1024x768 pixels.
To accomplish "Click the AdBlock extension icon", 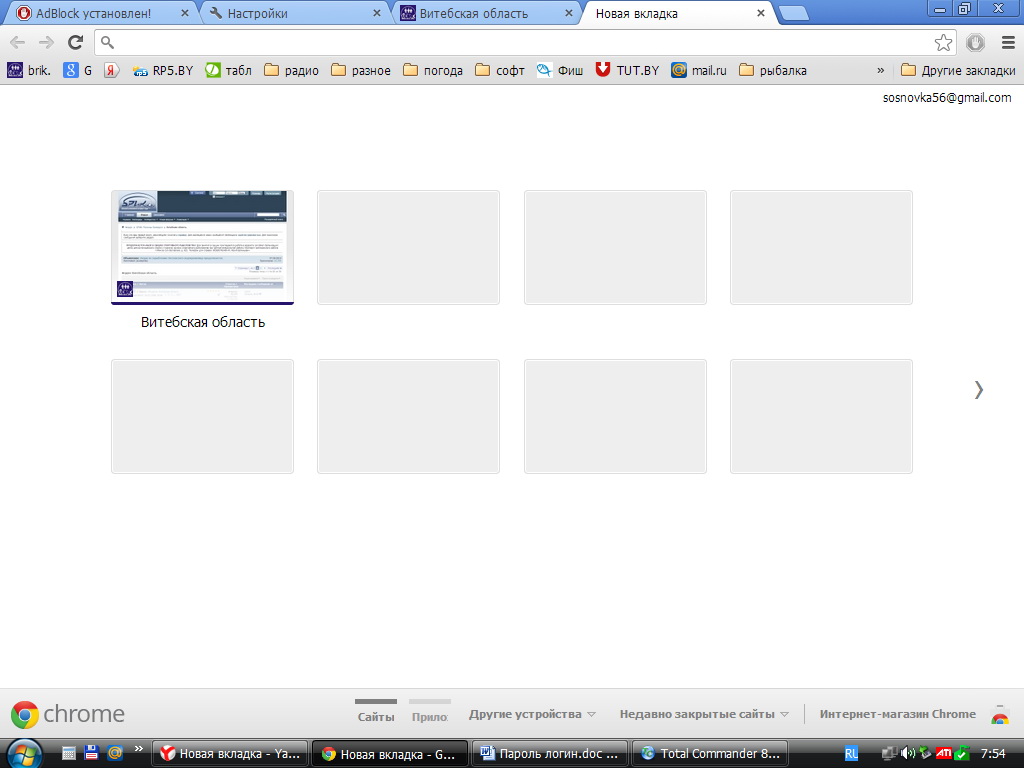I will pos(976,42).
